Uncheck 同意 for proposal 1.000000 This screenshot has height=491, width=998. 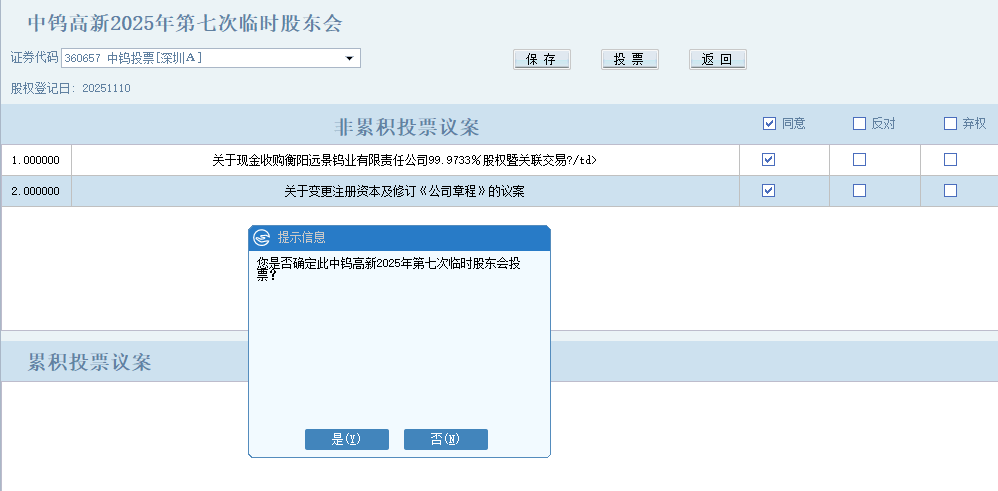tap(769, 160)
